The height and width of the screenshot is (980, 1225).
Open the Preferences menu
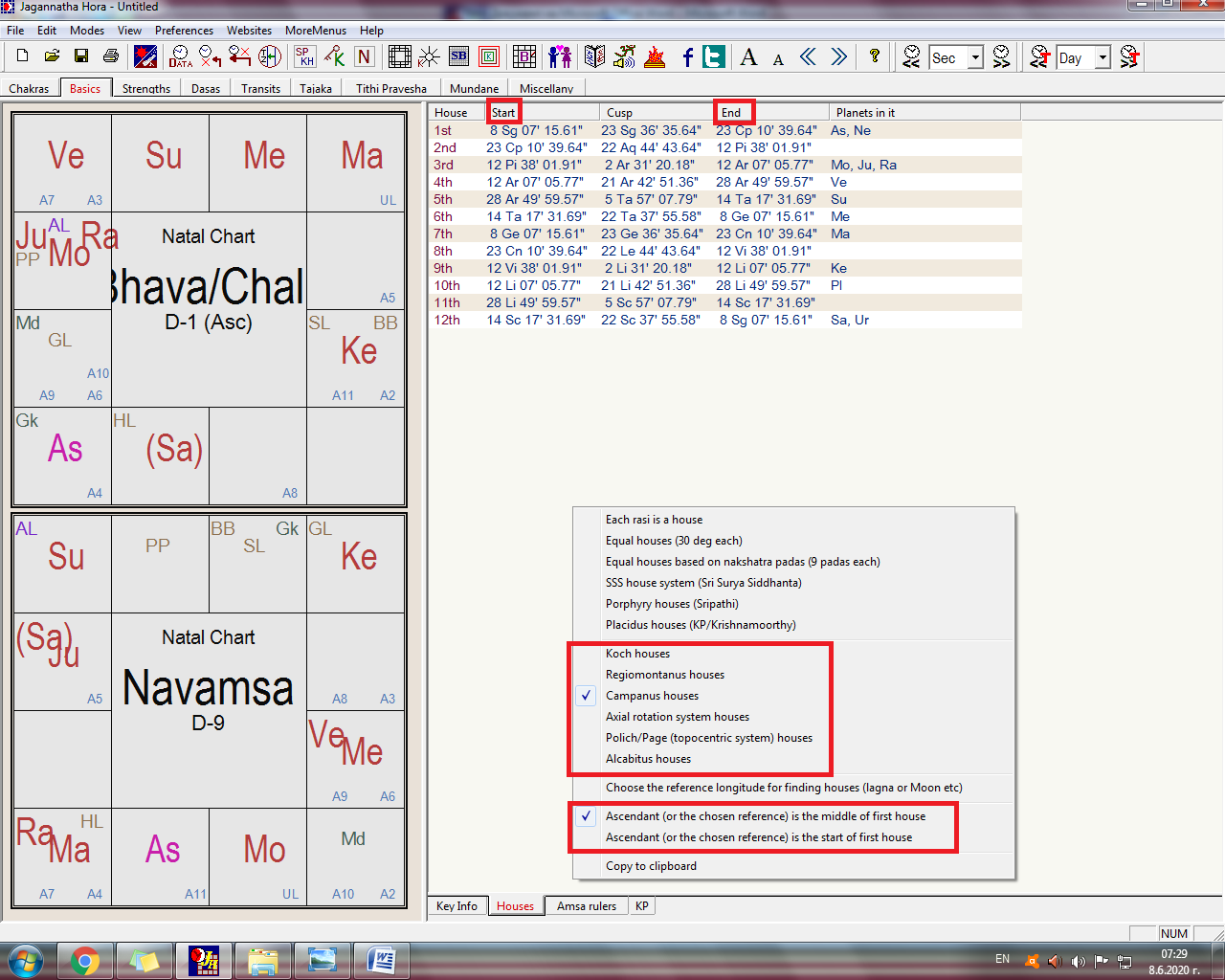point(184,31)
